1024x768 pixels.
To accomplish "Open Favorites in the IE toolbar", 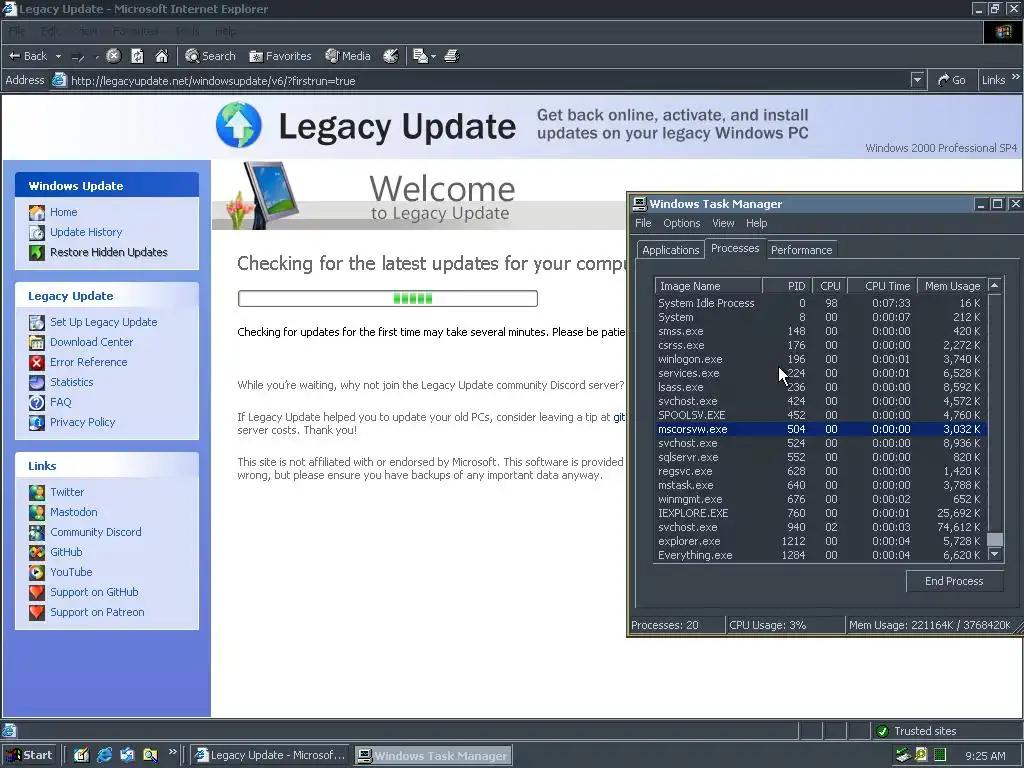I will [280, 56].
